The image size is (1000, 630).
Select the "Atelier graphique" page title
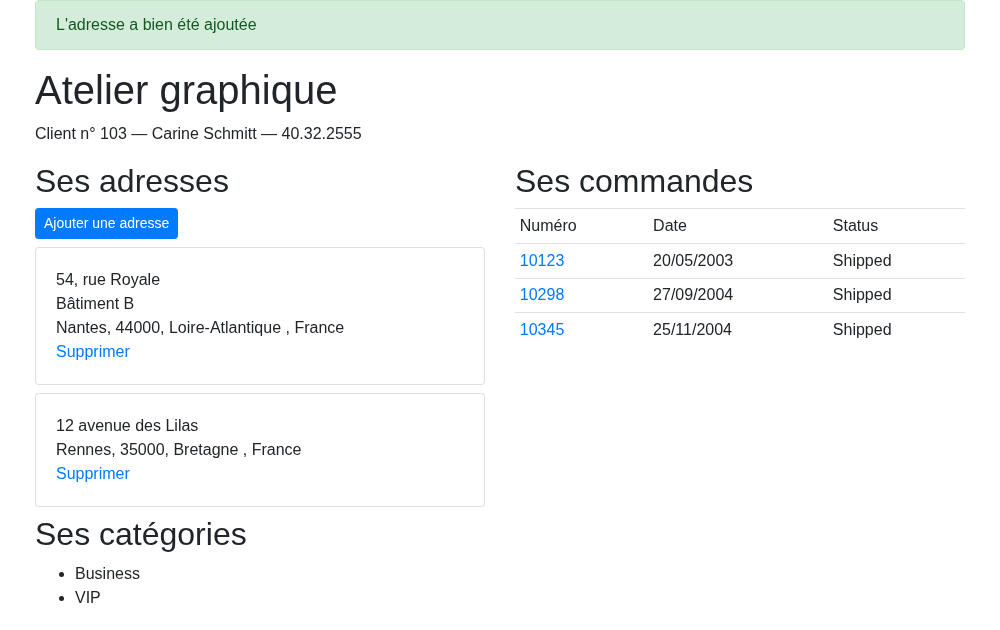pos(186,90)
